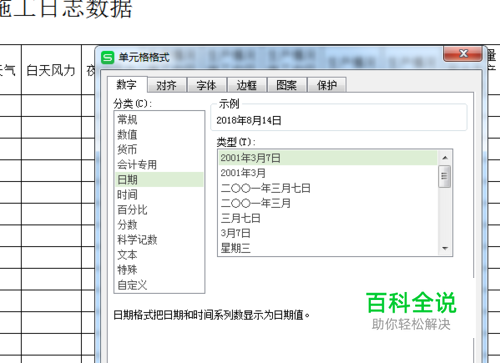
Task: Click the type list scrollbar thumb
Action: point(445,176)
